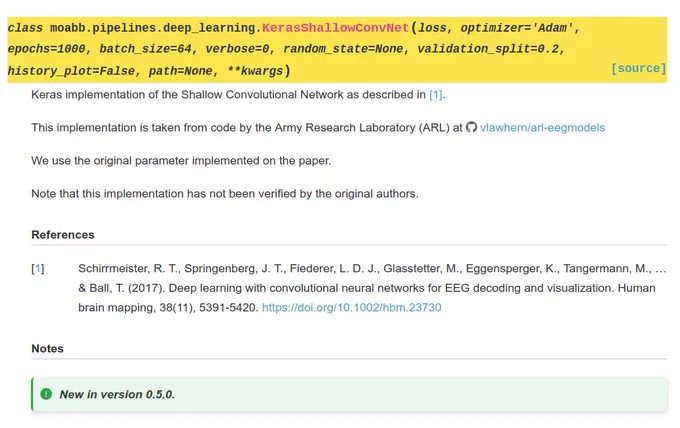Follow citation [1] in the description sentence
Image resolution: width=680 pixels, height=428 pixels.
click(436, 95)
